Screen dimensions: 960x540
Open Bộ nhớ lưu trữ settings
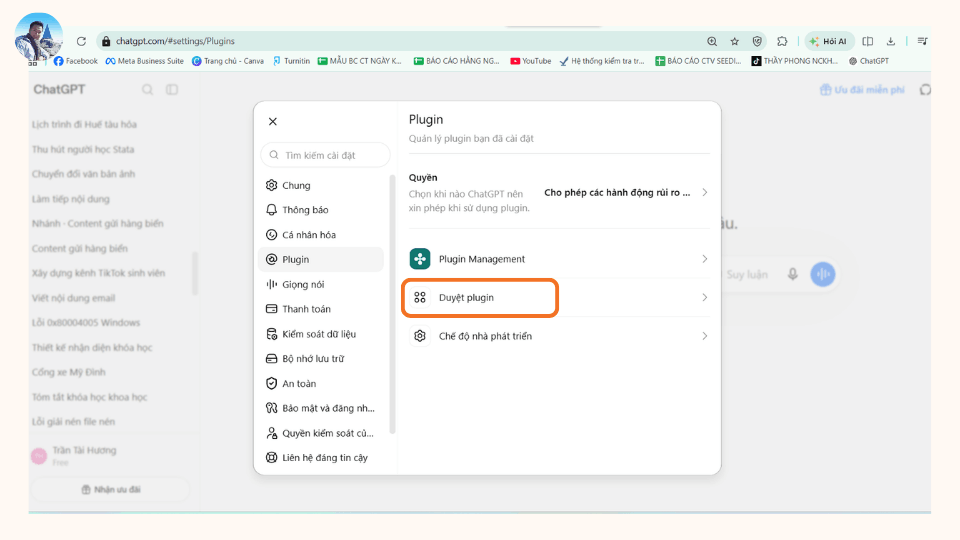tap(321, 358)
